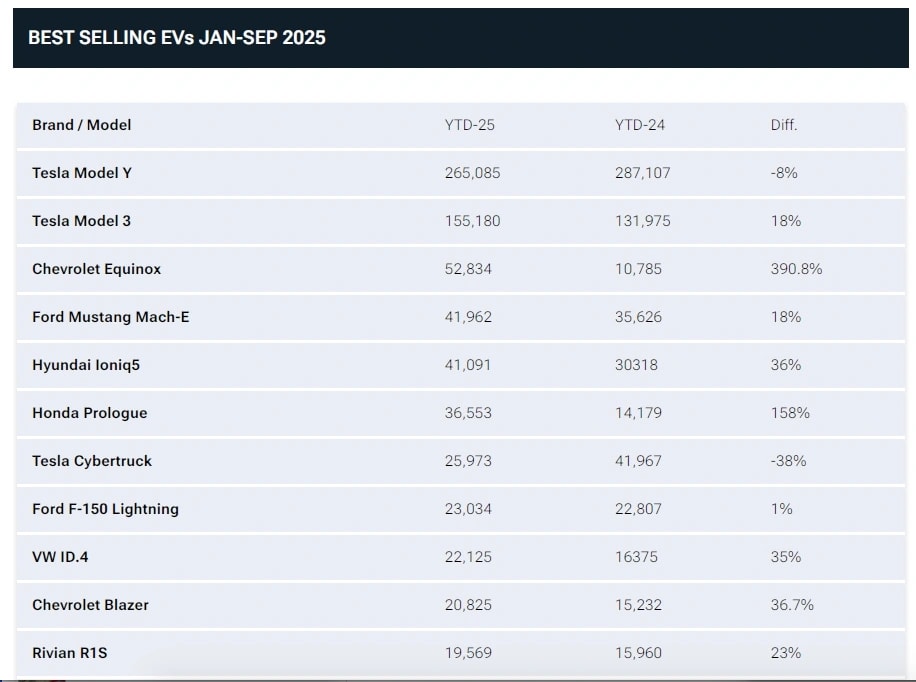This screenshot has width=916, height=682.
Task: Click the YTD-24 column header
Action: click(x=640, y=125)
